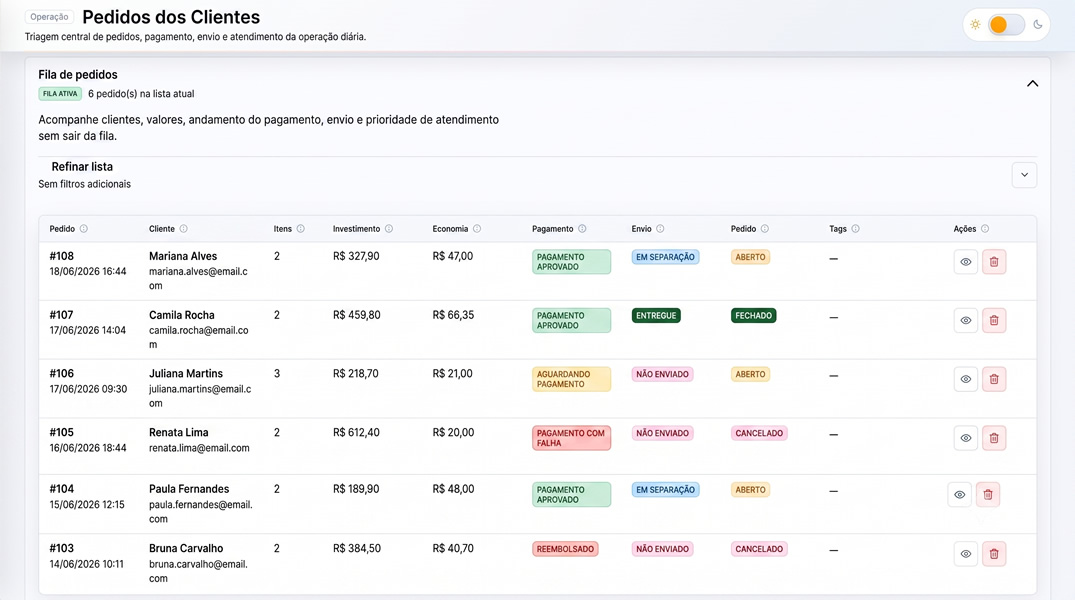The image size is (1075, 600).
Task: Sort by the Cliente column header
Action: coord(162,229)
